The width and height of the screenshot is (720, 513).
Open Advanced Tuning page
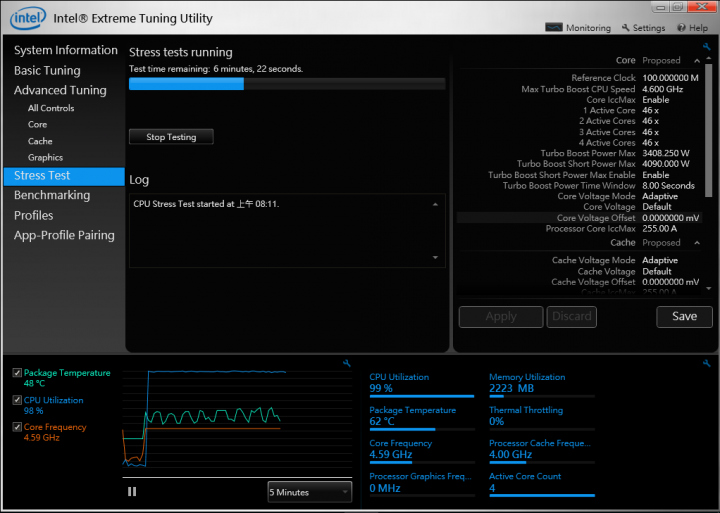coord(60,90)
